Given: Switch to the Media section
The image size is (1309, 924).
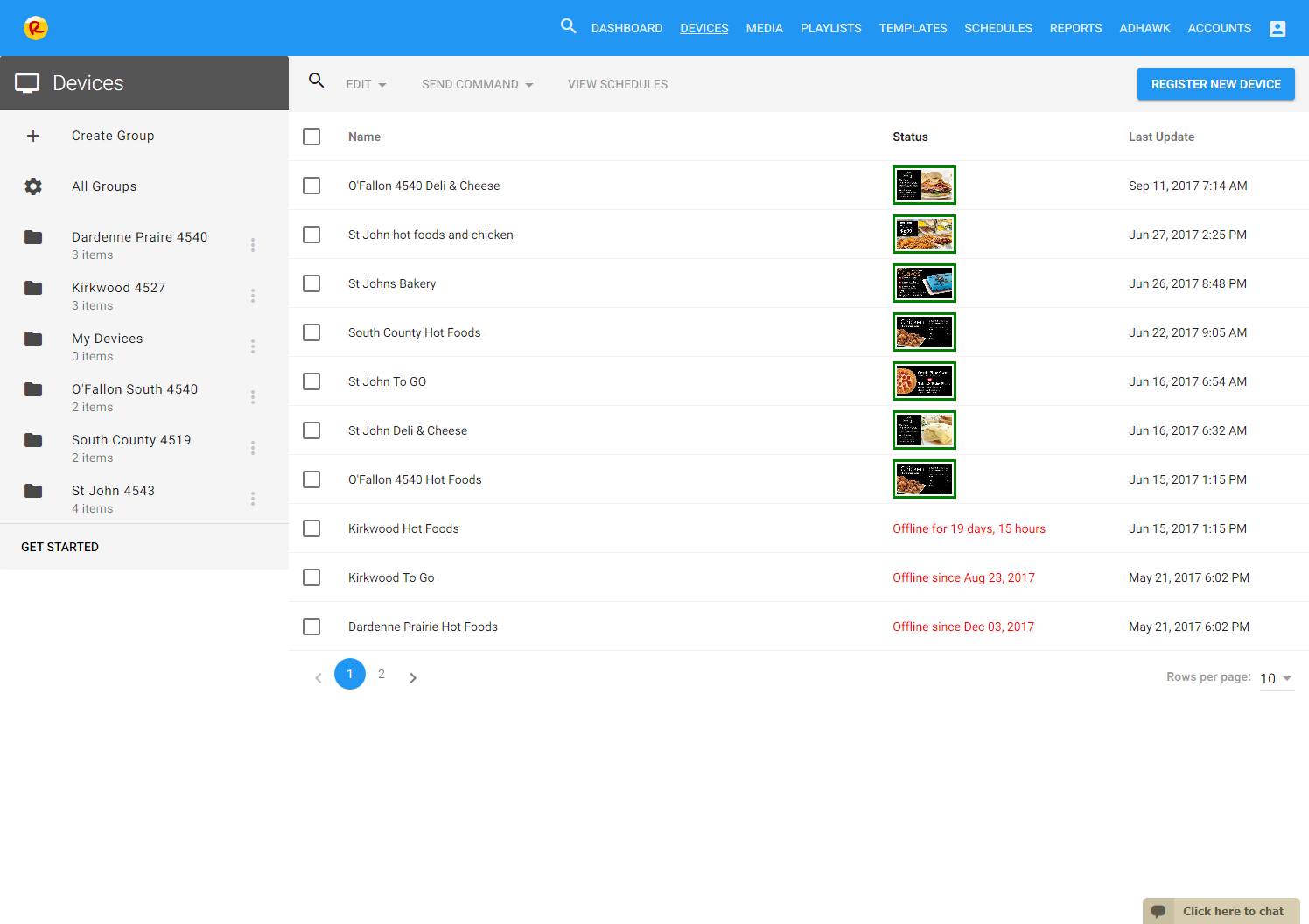Looking at the screenshot, I should click(x=765, y=28).
